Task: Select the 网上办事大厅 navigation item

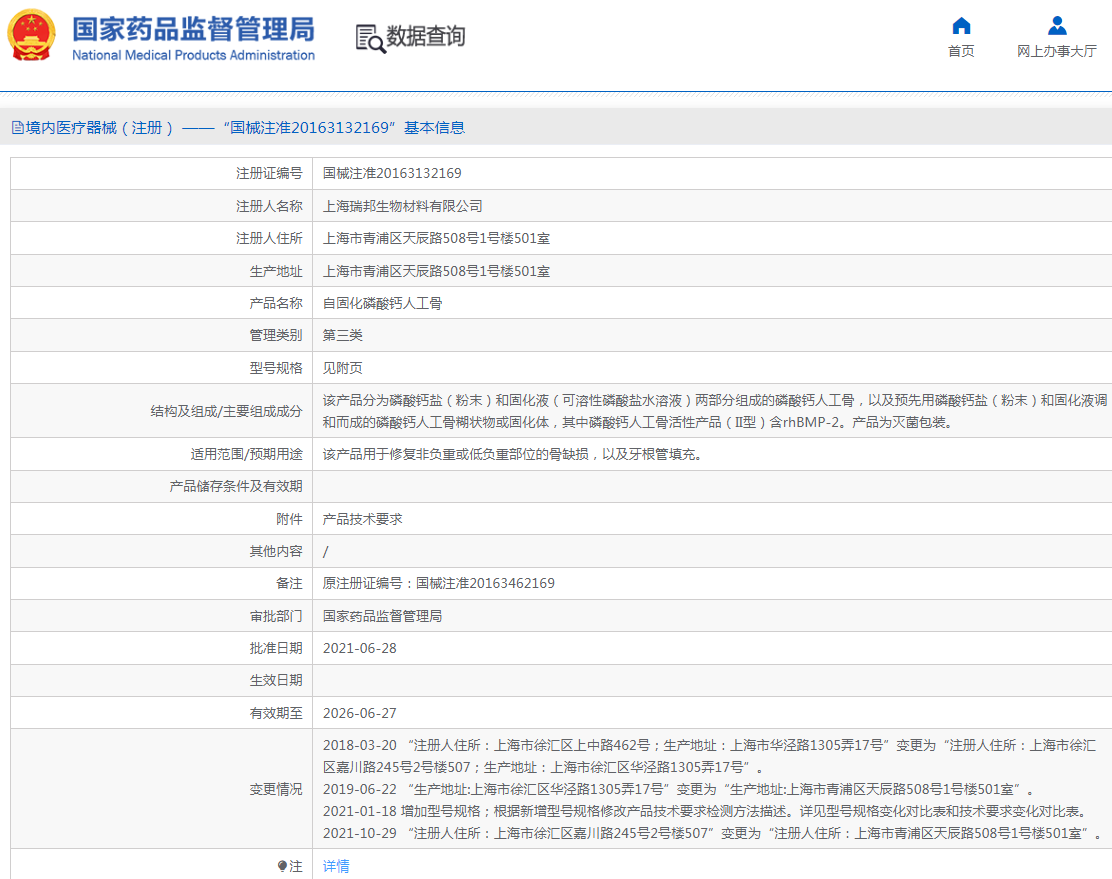Action: tap(1056, 52)
